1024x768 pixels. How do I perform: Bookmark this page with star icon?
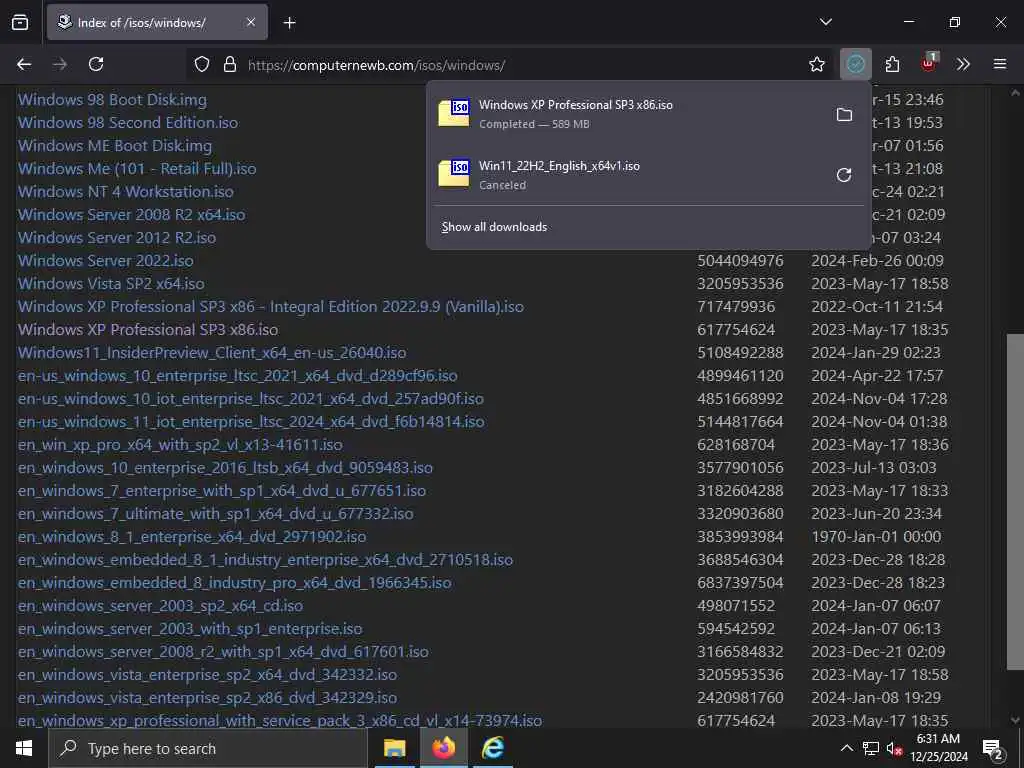(816, 64)
